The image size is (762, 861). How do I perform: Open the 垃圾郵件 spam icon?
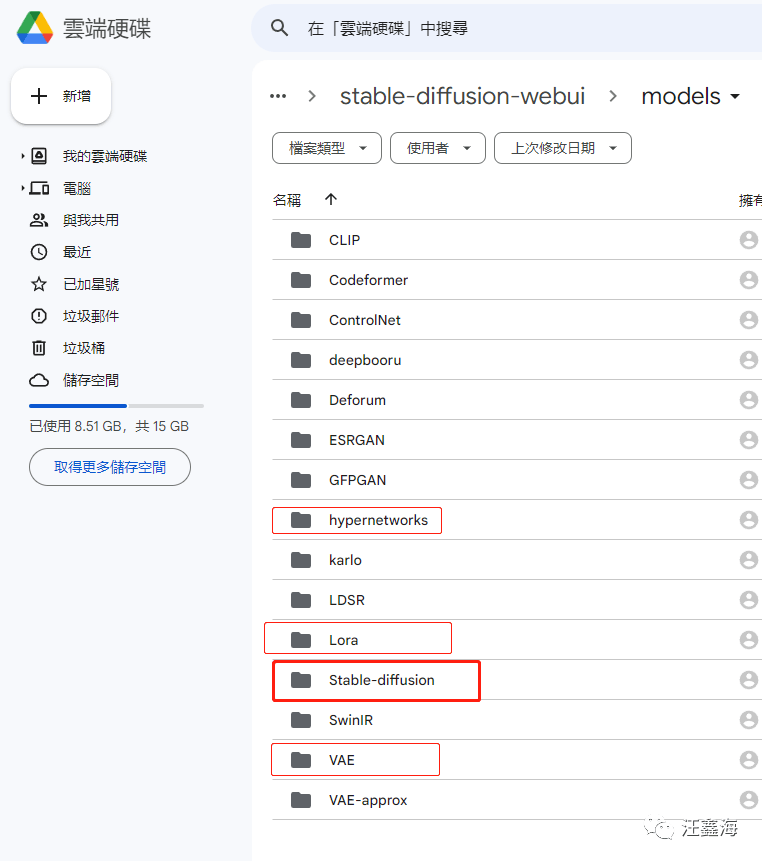pos(38,316)
